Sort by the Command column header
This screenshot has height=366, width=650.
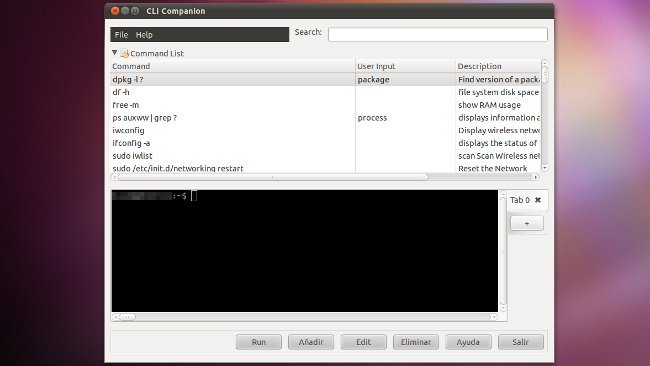click(233, 66)
